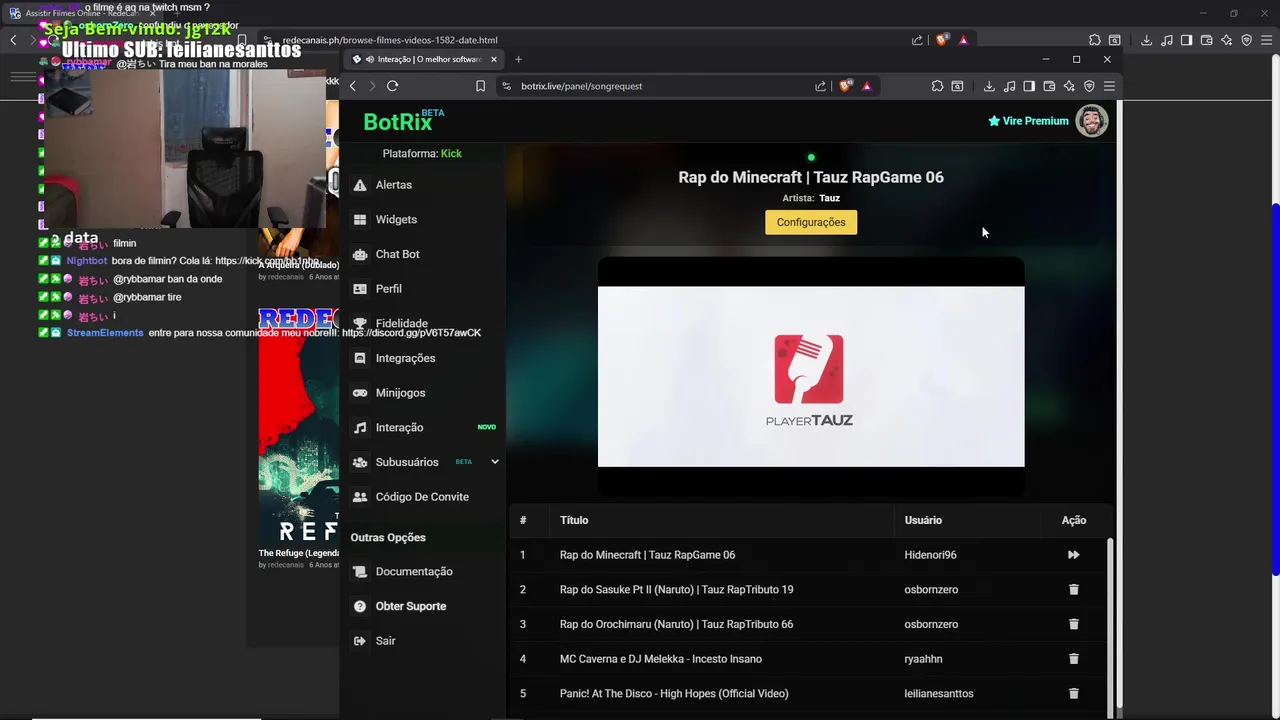
Task: Click the Minijogos gamepad icon
Action: (360, 393)
